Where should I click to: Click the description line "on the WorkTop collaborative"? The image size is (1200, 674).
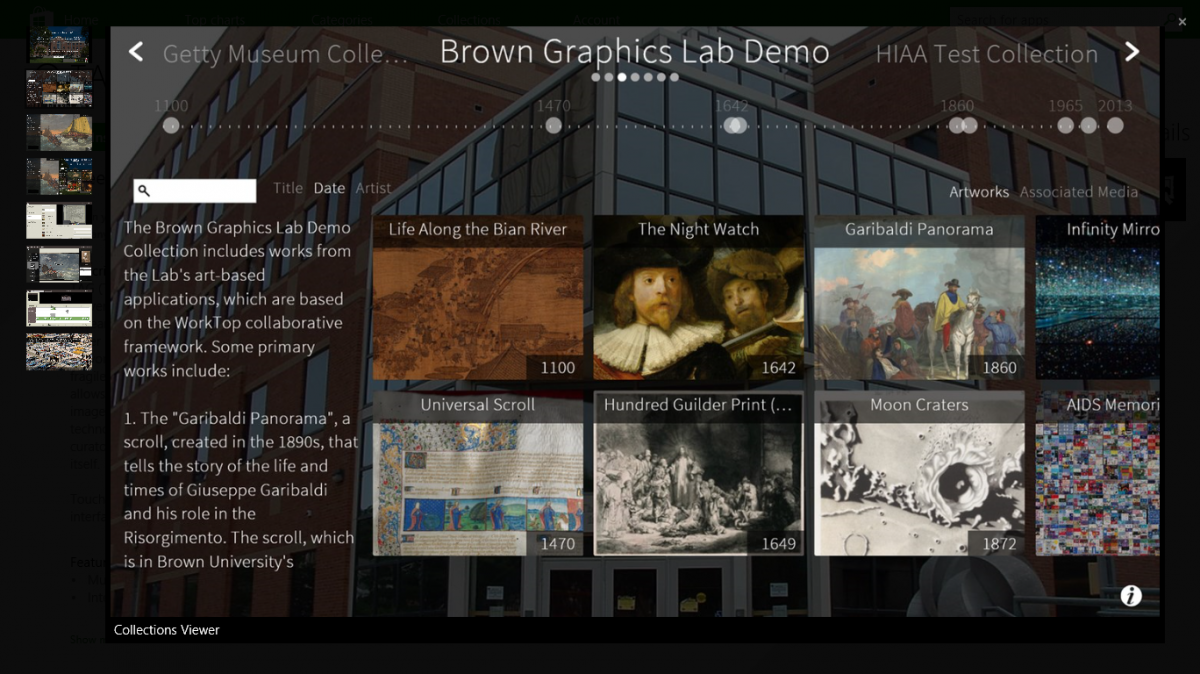(233, 323)
